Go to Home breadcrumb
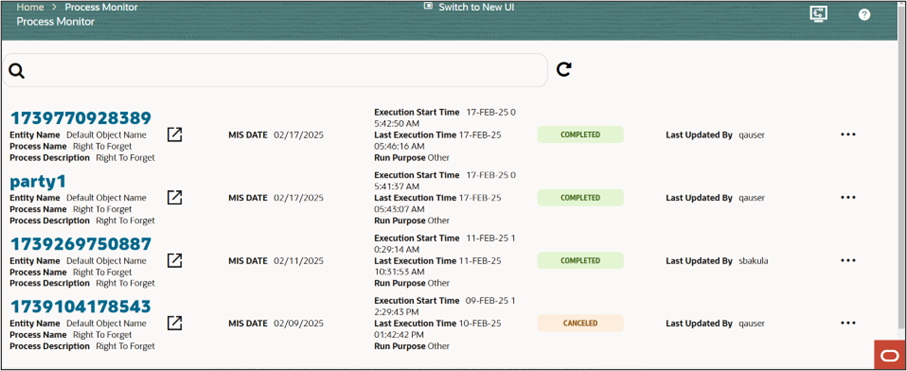Screen dimensions: 907x371 pyautogui.click(x=30, y=8)
